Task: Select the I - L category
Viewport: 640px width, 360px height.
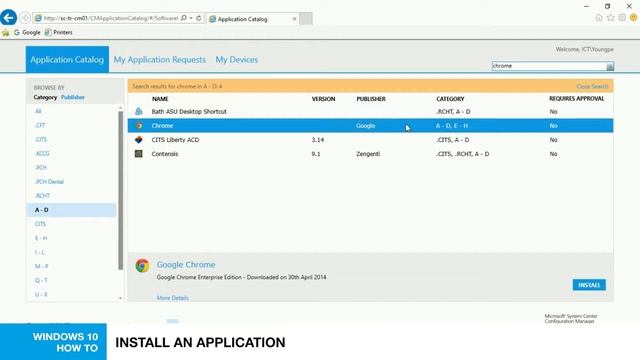Action: click(40, 252)
